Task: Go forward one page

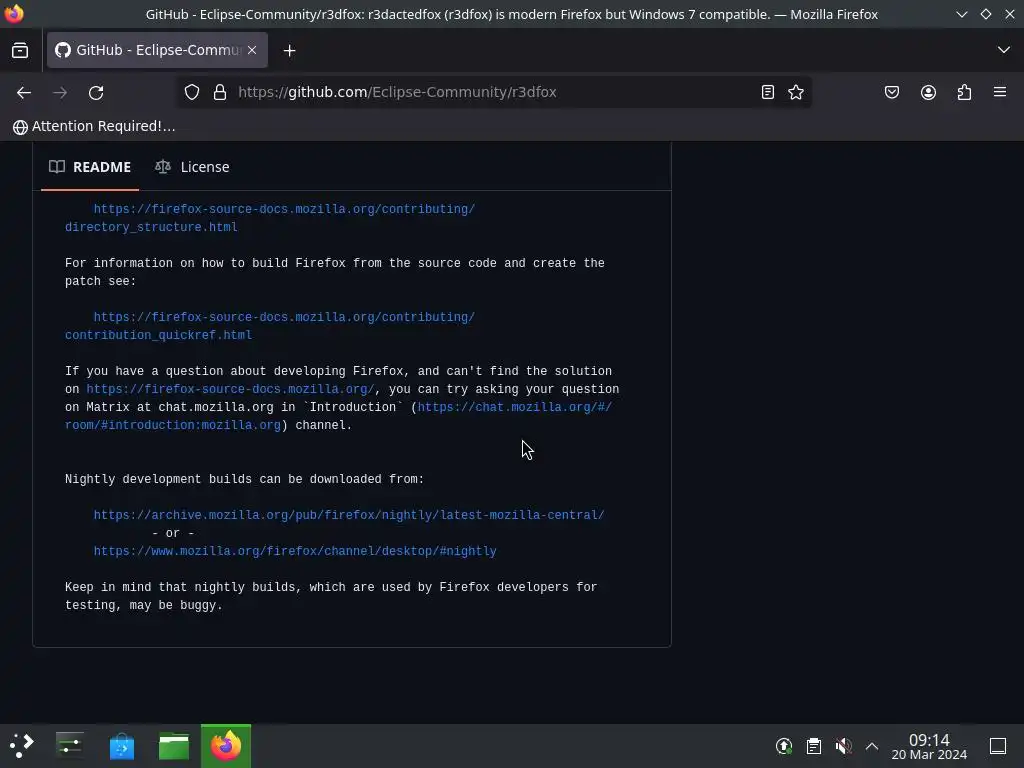Action: [60, 93]
